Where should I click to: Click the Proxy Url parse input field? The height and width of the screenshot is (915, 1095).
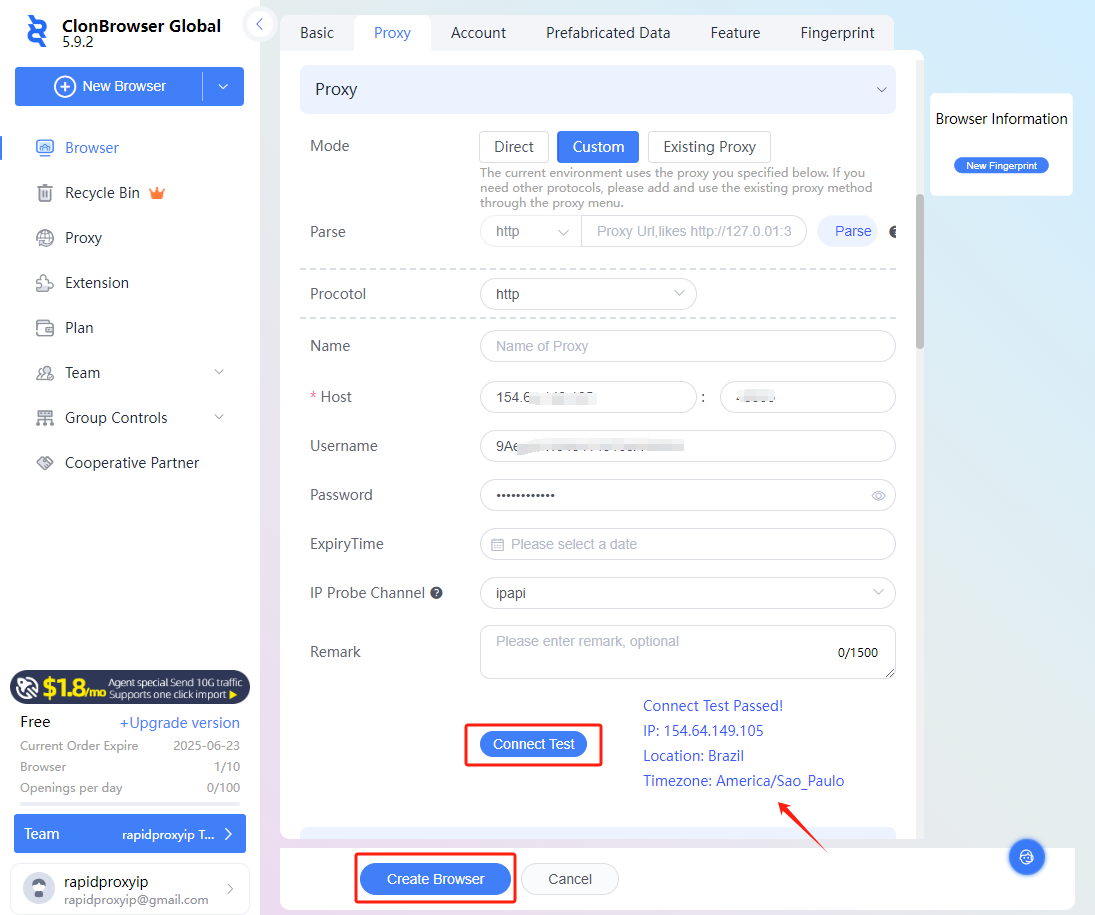[x=693, y=231]
